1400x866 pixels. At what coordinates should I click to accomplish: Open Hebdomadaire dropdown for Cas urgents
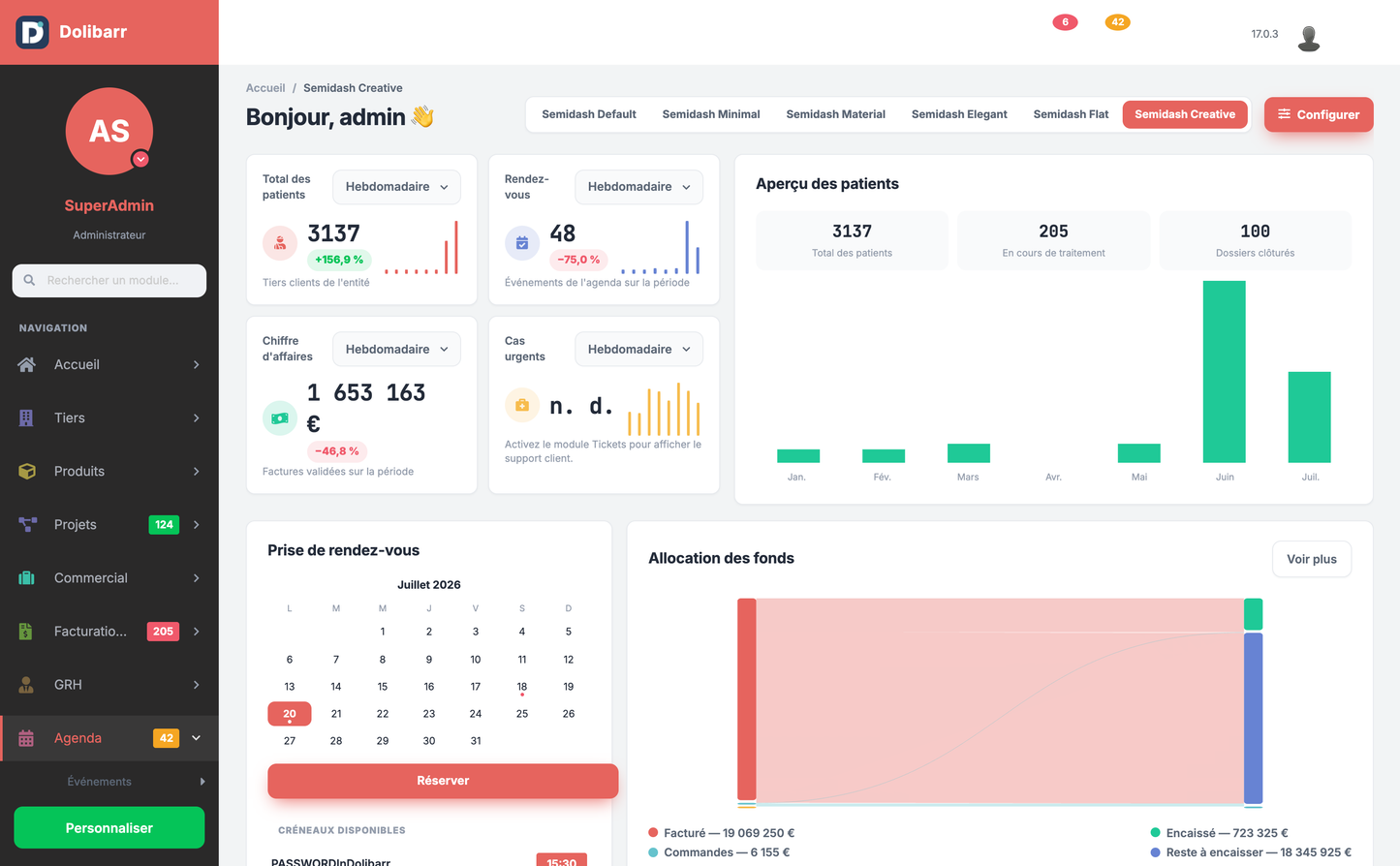coord(638,350)
